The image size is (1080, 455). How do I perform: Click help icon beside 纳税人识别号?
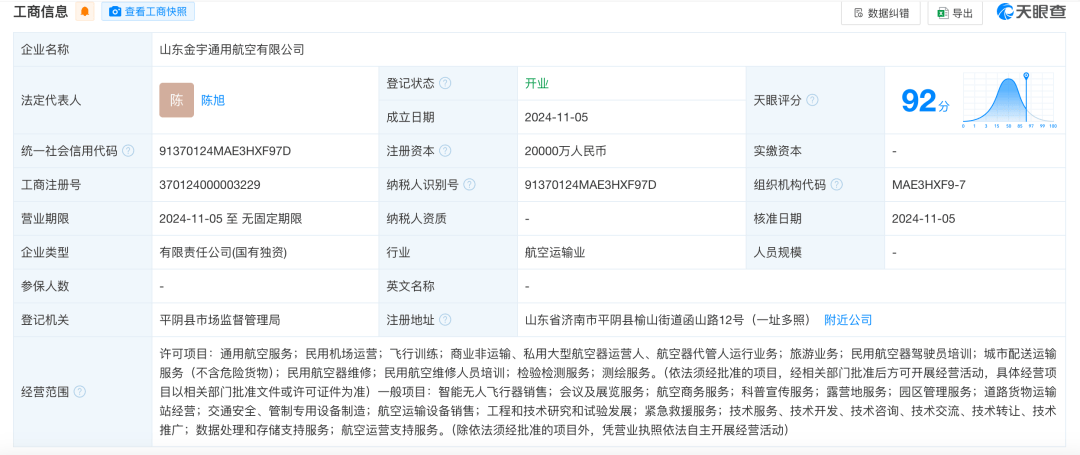click(469, 185)
